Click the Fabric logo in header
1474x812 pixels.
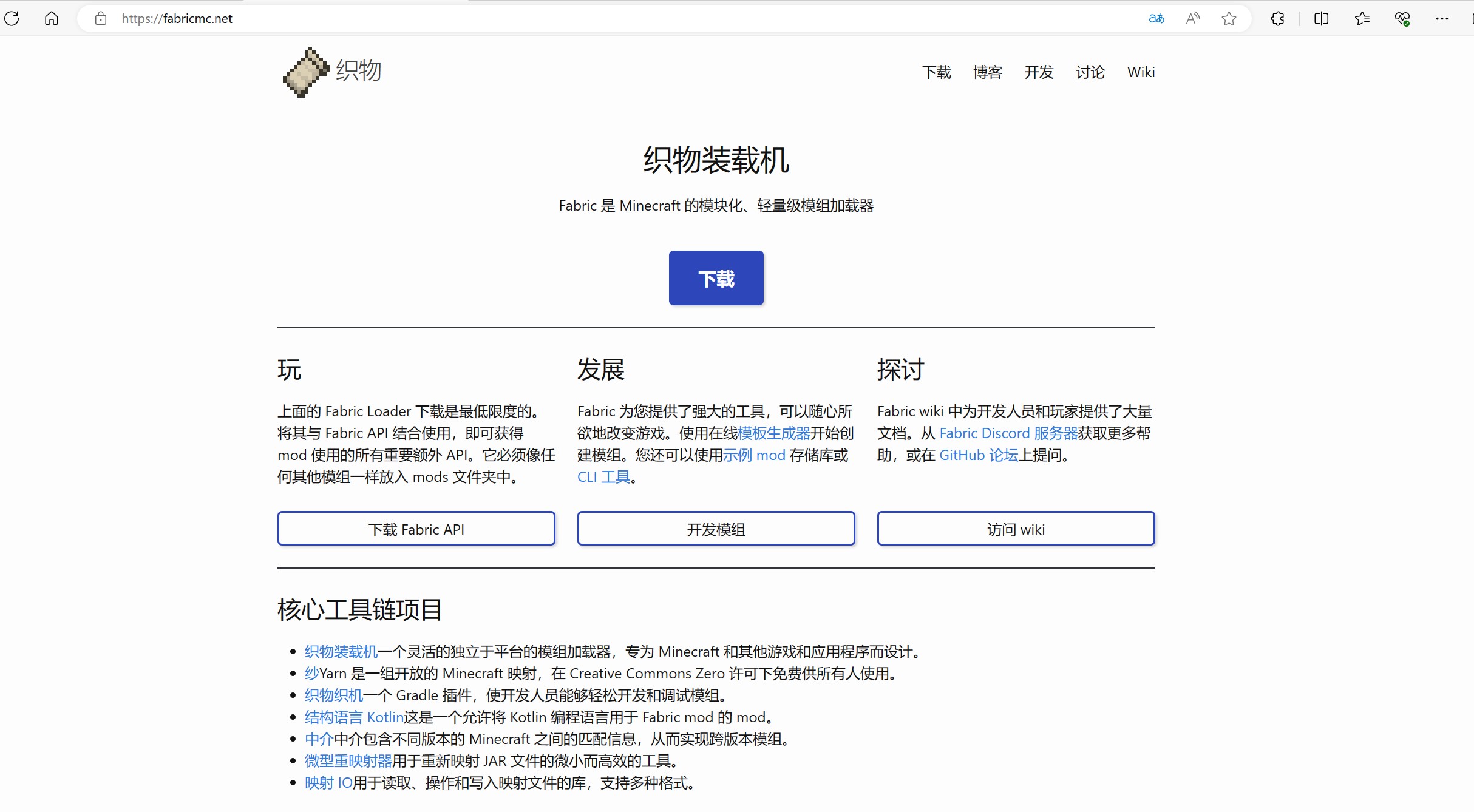pos(307,72)
